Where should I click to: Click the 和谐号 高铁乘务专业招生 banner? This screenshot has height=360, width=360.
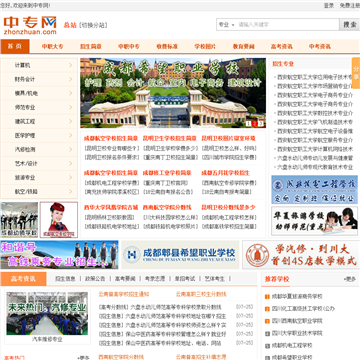click(x=59, y=255)
